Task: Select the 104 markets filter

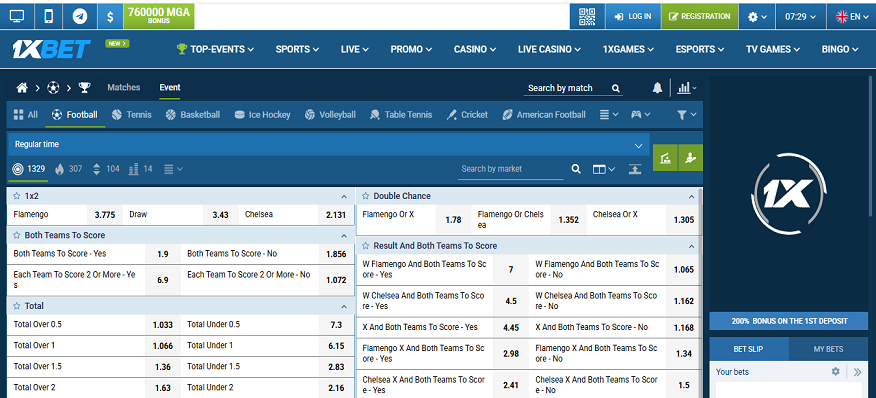Action: (106, 169)
